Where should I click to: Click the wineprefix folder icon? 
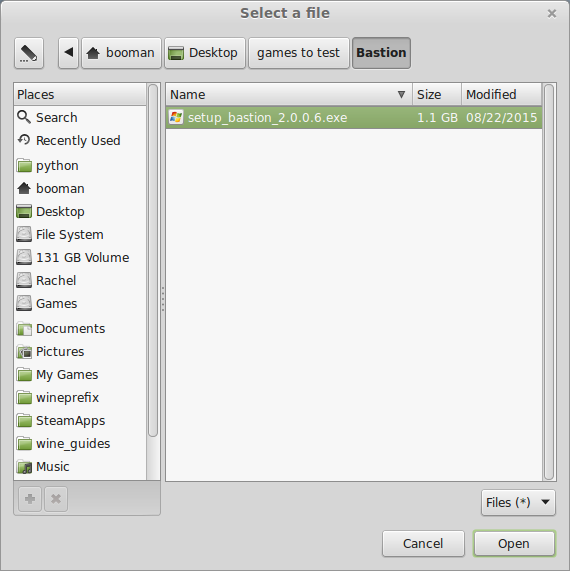pos(24,398)
